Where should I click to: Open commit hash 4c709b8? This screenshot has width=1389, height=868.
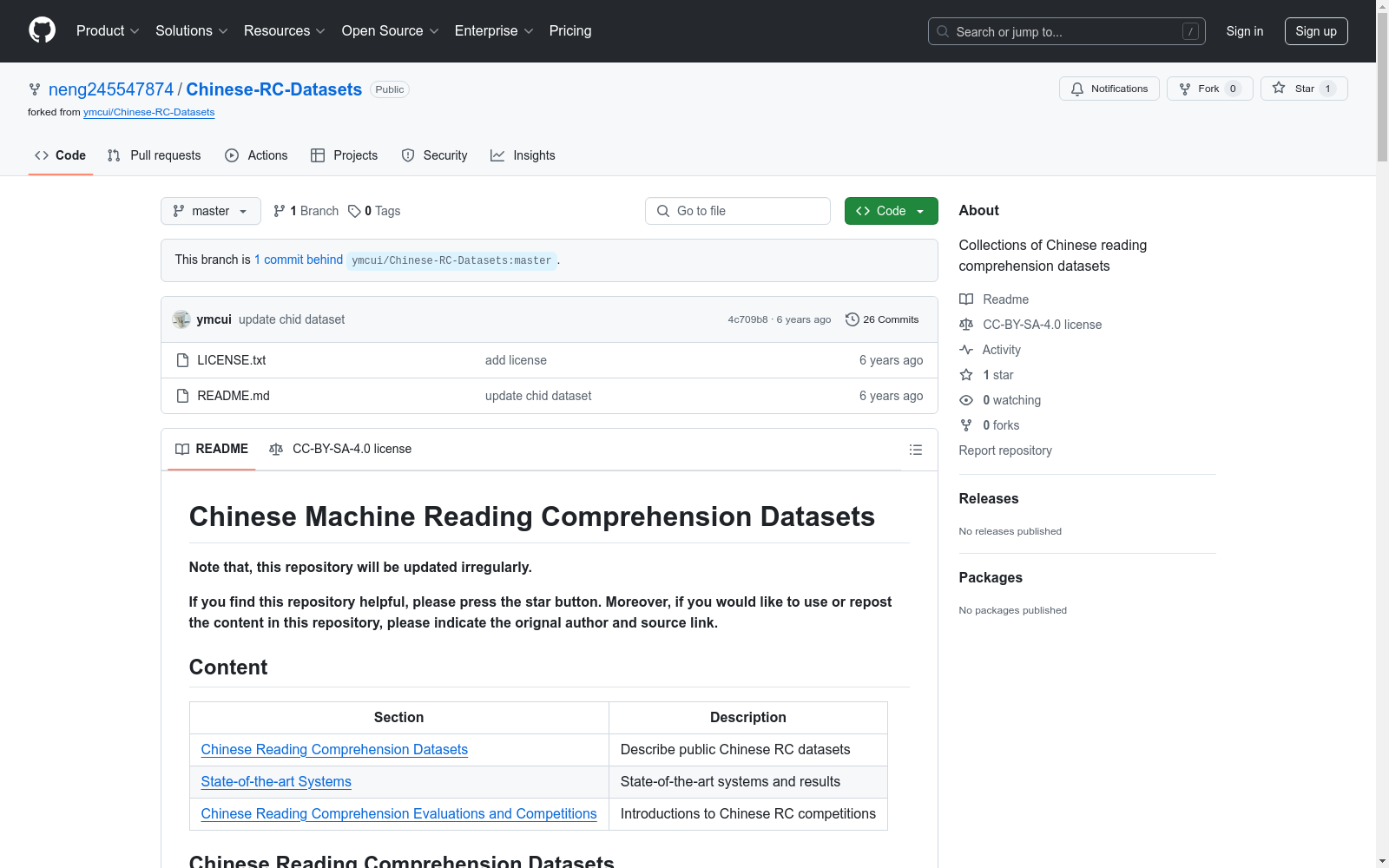click(748, 319)
